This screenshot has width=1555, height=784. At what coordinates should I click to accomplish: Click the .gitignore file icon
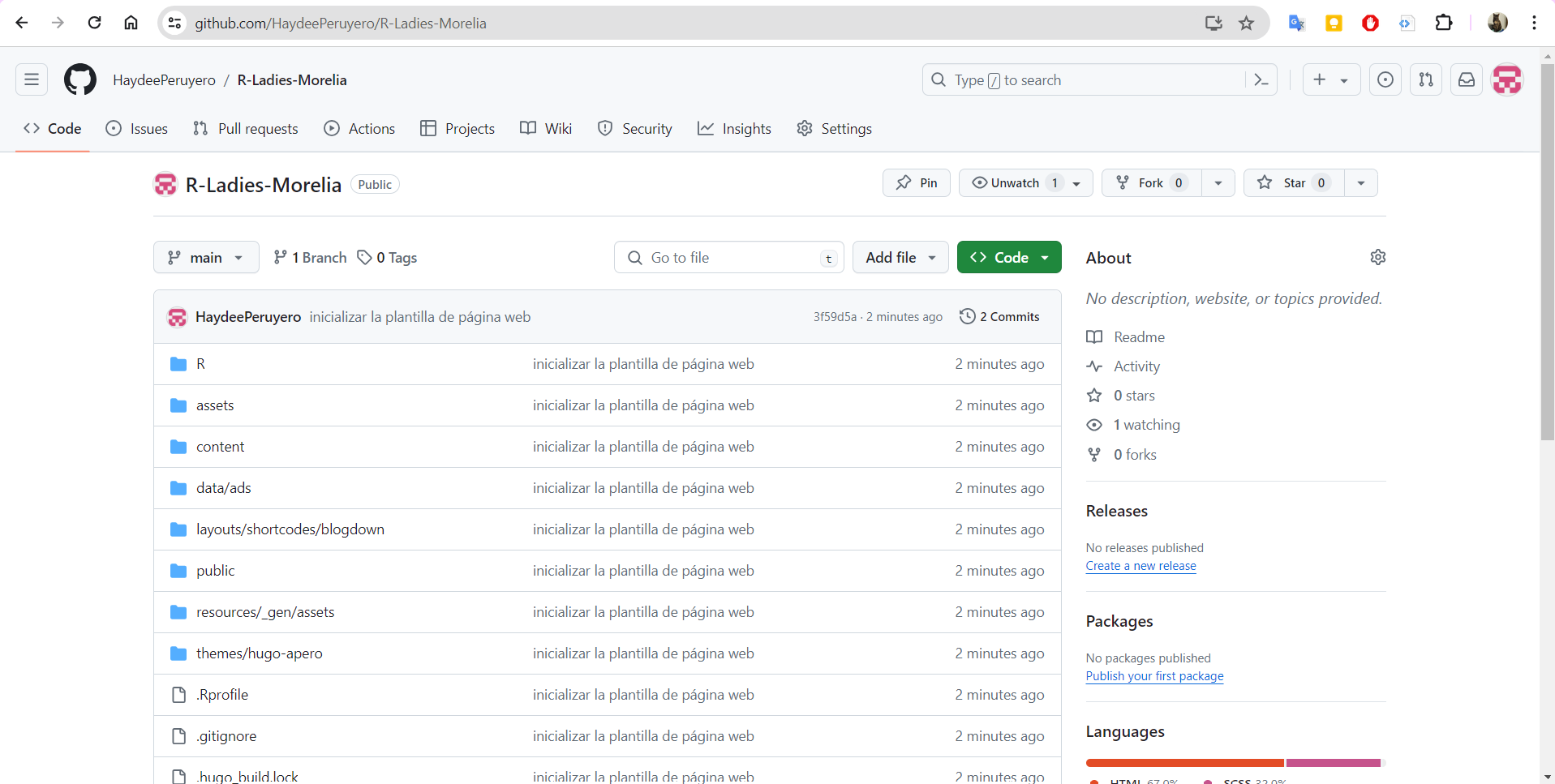pyautogui.click(x=178, y=736)
